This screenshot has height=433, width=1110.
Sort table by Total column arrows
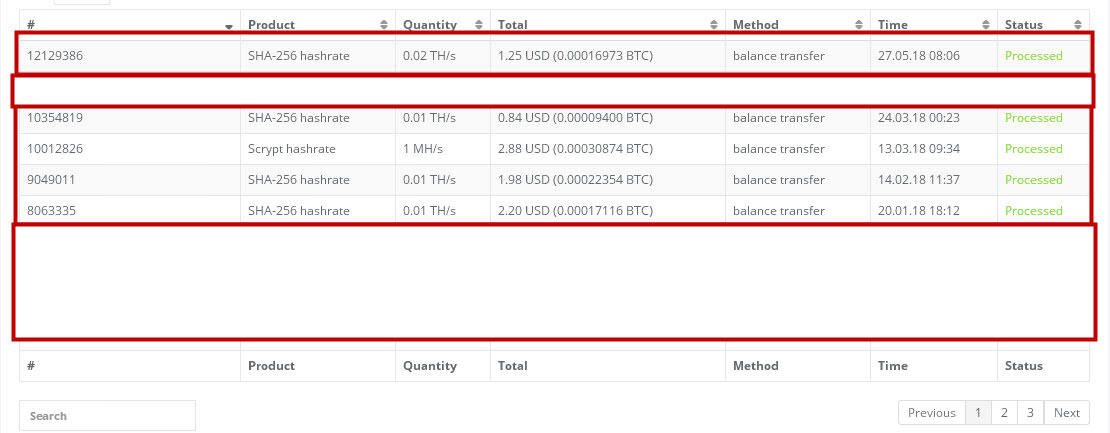(714, 25)
